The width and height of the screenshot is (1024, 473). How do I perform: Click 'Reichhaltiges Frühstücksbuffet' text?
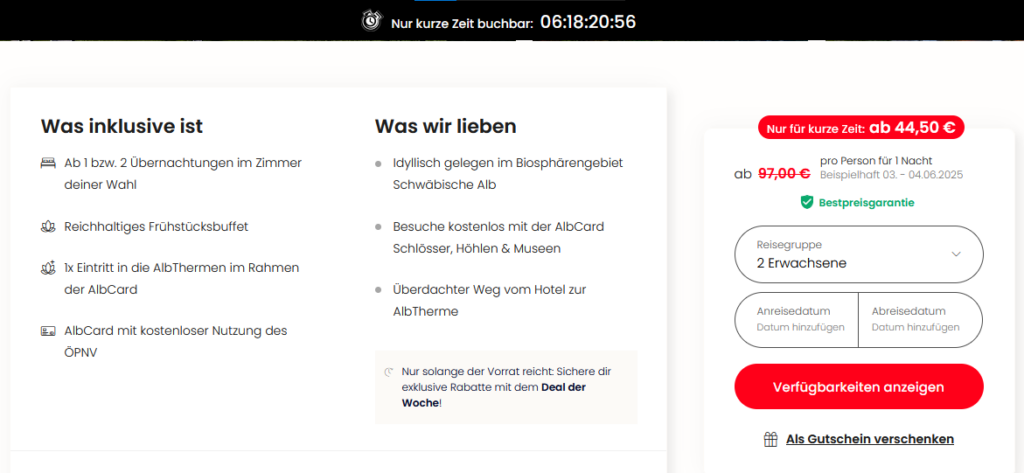(156, 227)
